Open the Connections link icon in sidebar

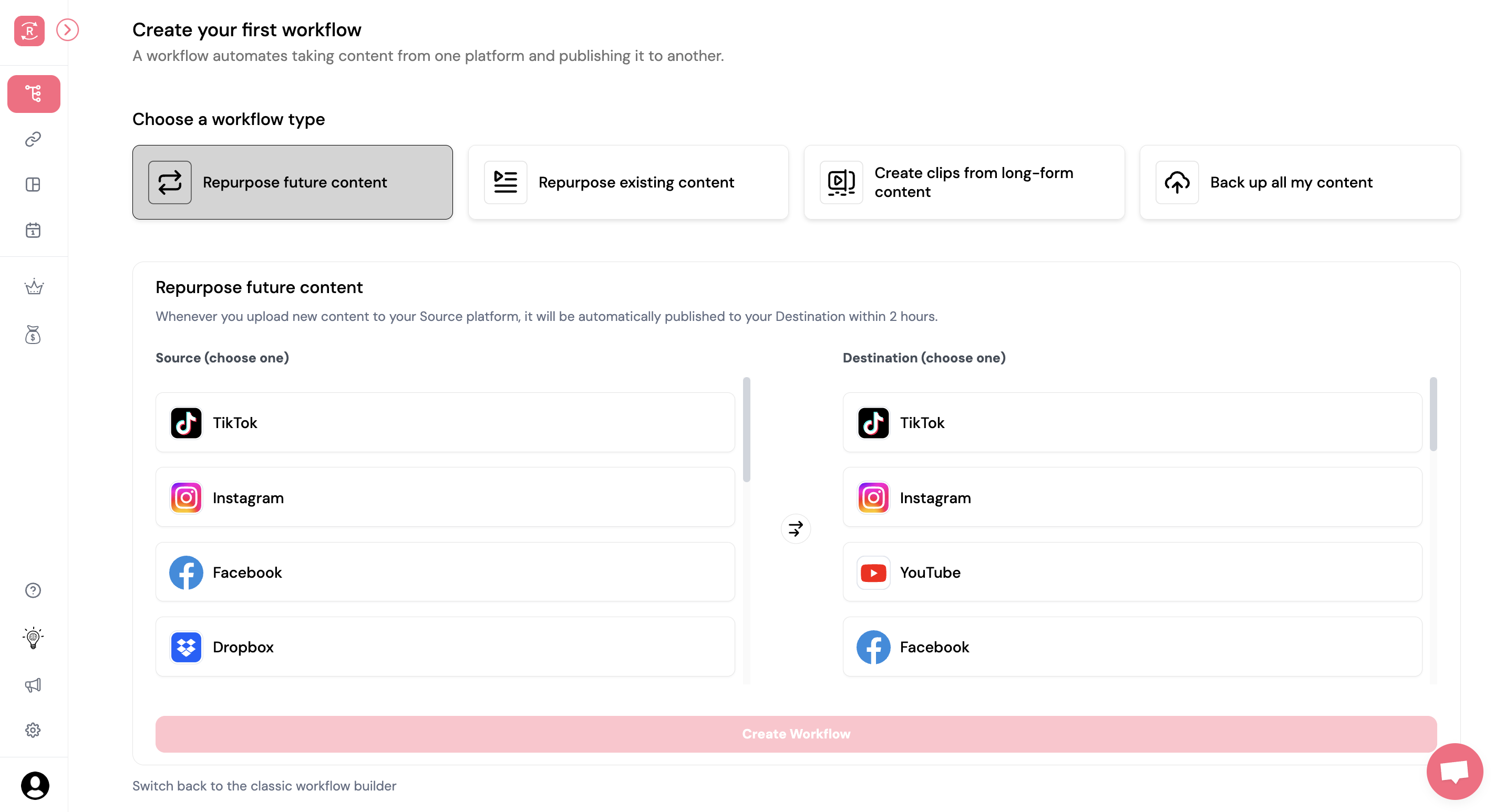point(33,140)
